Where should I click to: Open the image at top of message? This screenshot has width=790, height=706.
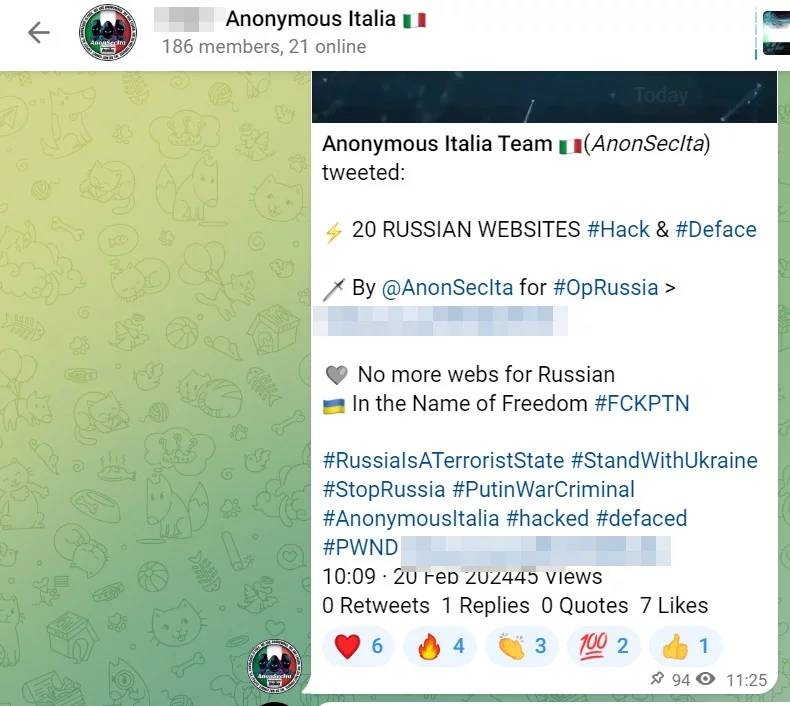click(x=544, y=97)
